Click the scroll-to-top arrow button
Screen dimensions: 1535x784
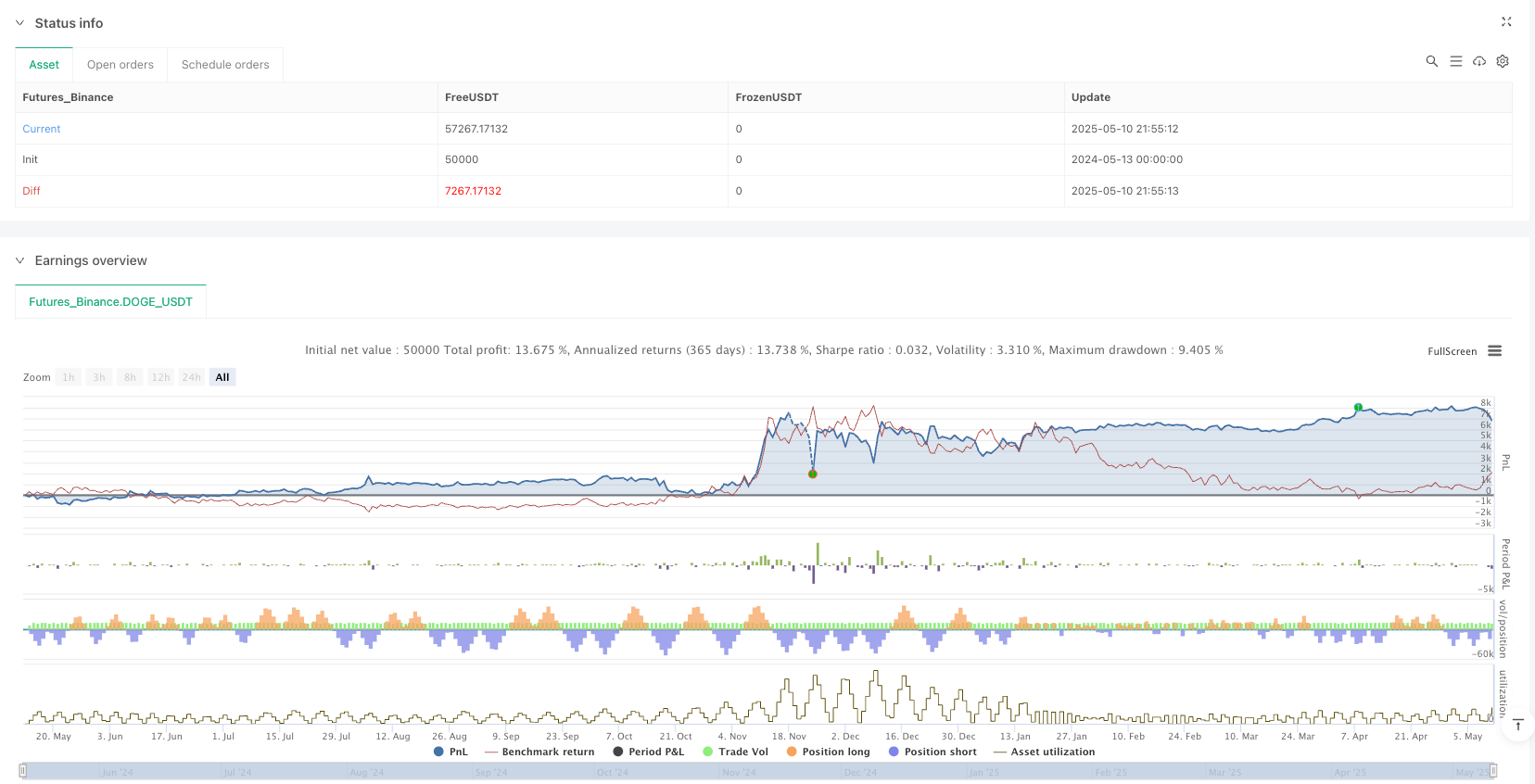pos(1517,725)
